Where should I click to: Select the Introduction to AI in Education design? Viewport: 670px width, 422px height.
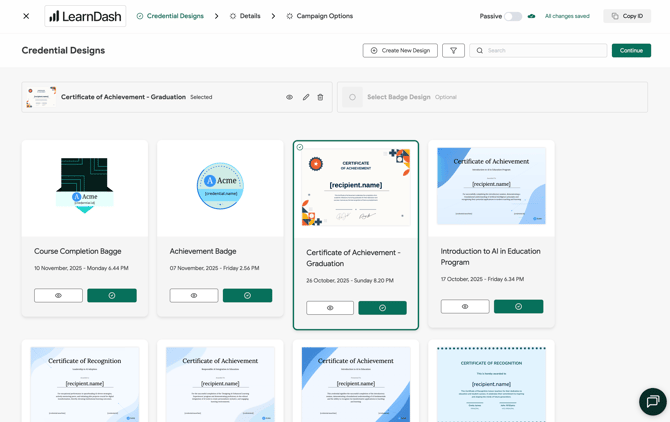(x=519, y=307)
